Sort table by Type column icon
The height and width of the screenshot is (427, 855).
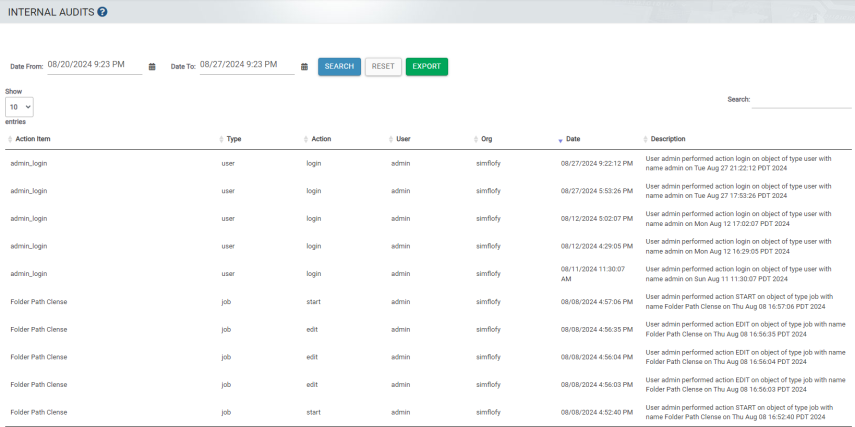tap(221, 139)
